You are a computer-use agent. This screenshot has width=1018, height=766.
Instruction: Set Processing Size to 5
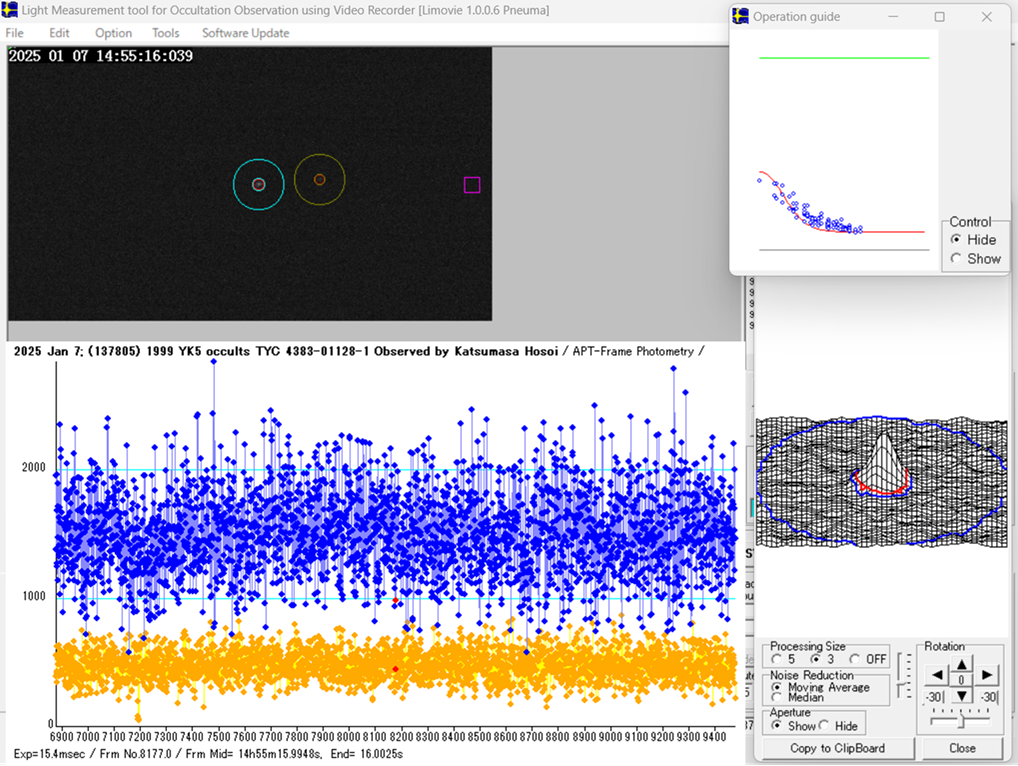(777, 659)
